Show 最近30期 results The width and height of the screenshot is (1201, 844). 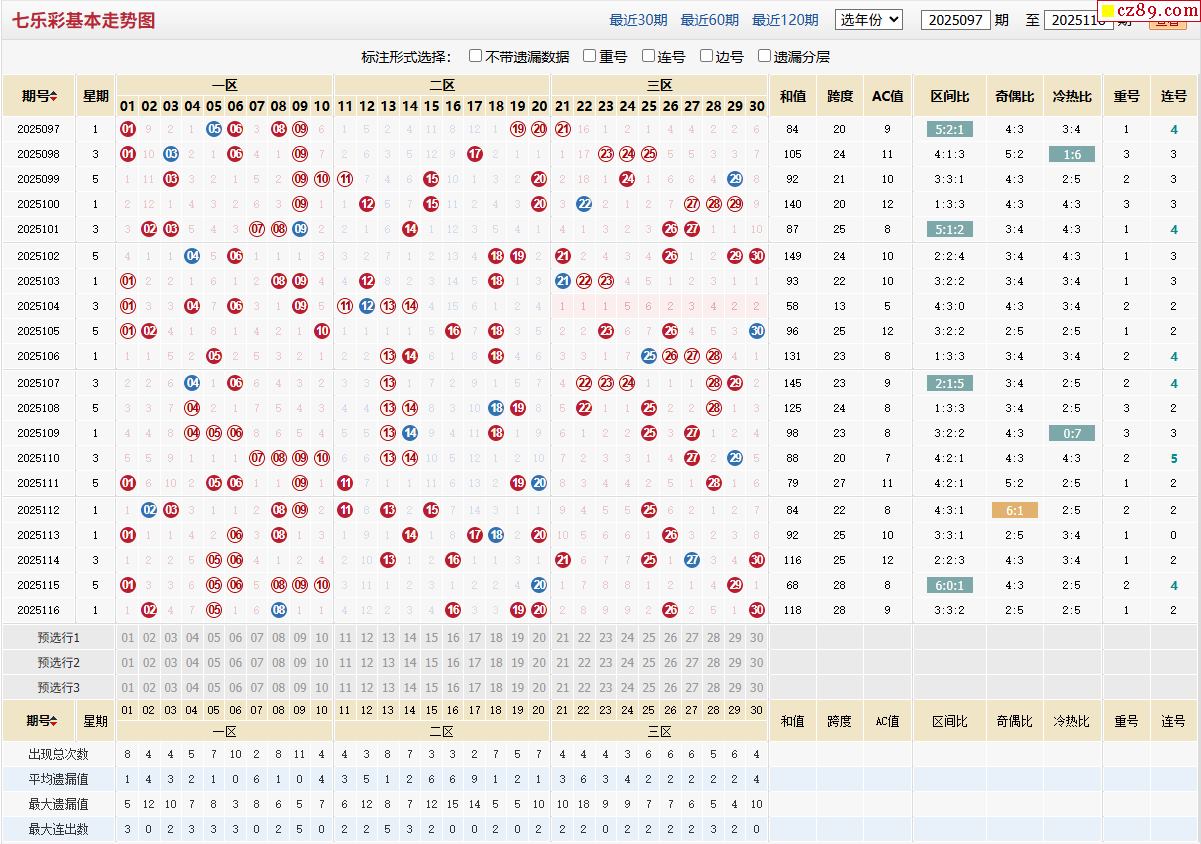(638, 20)
